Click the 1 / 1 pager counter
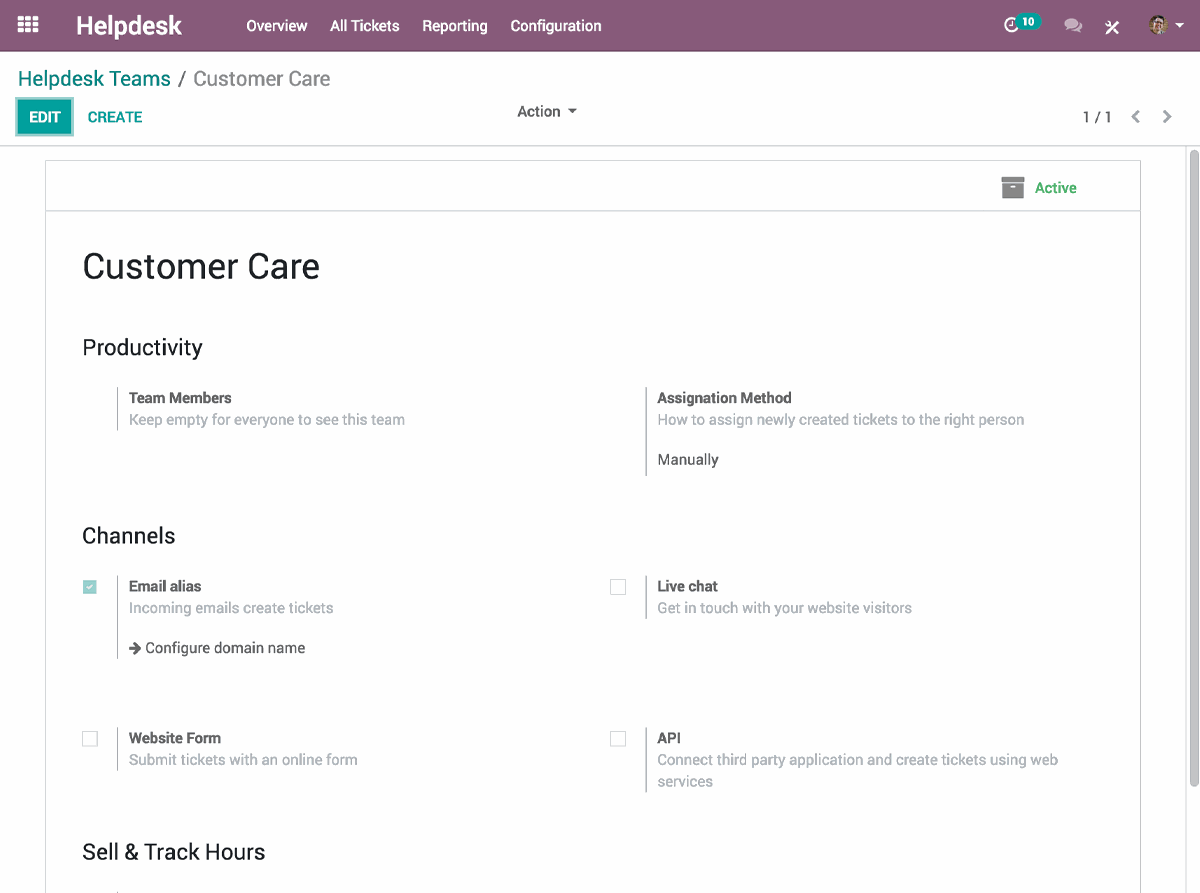1200x893 pixels. [1097, 117]
